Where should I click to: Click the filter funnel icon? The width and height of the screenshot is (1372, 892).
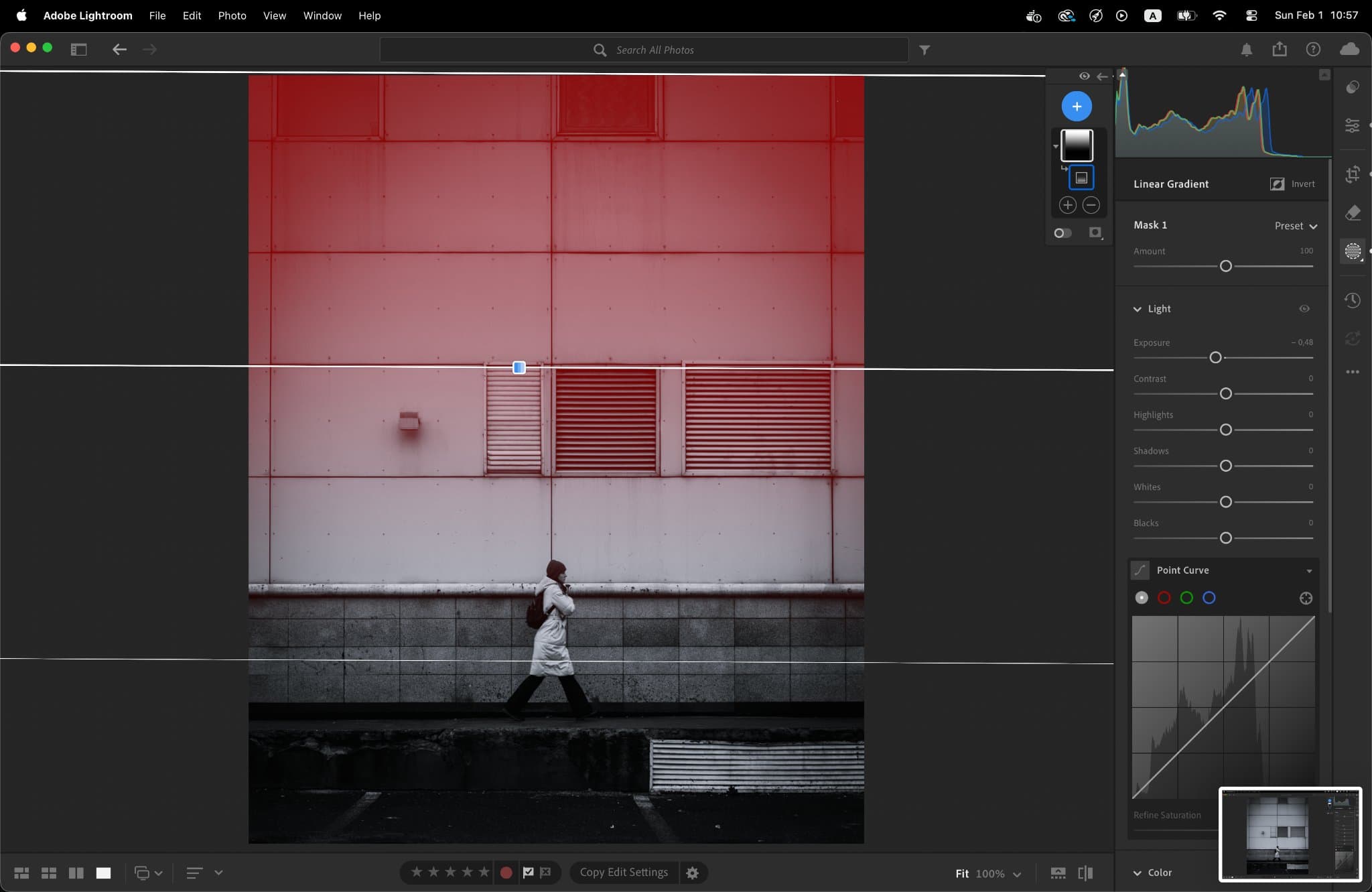924,50
